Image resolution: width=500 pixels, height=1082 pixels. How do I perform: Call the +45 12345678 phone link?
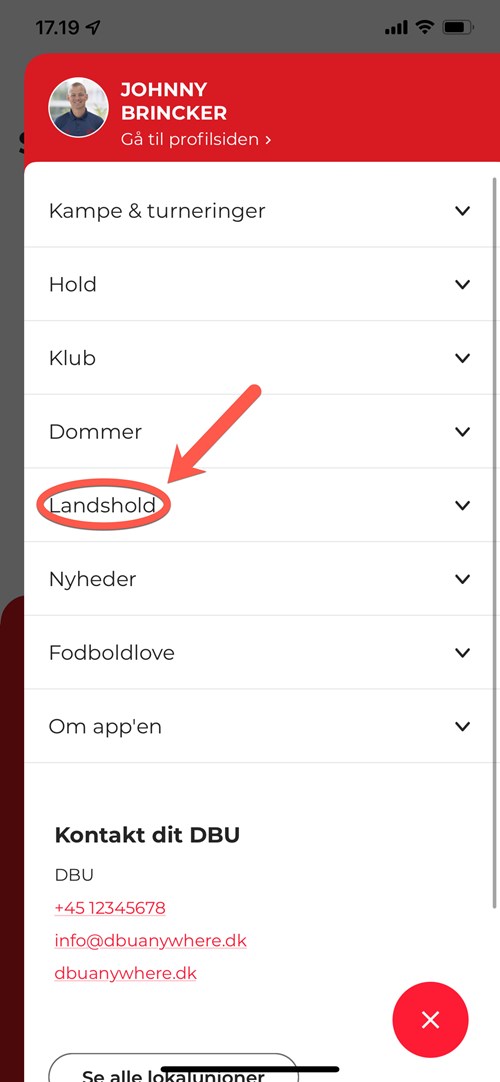tap(110, 907)
